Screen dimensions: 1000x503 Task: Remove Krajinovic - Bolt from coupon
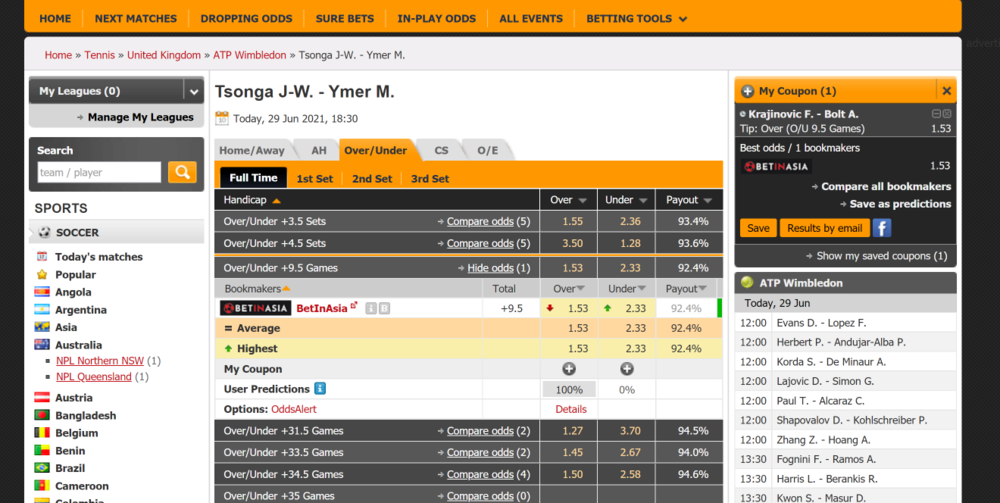point(947,114)
